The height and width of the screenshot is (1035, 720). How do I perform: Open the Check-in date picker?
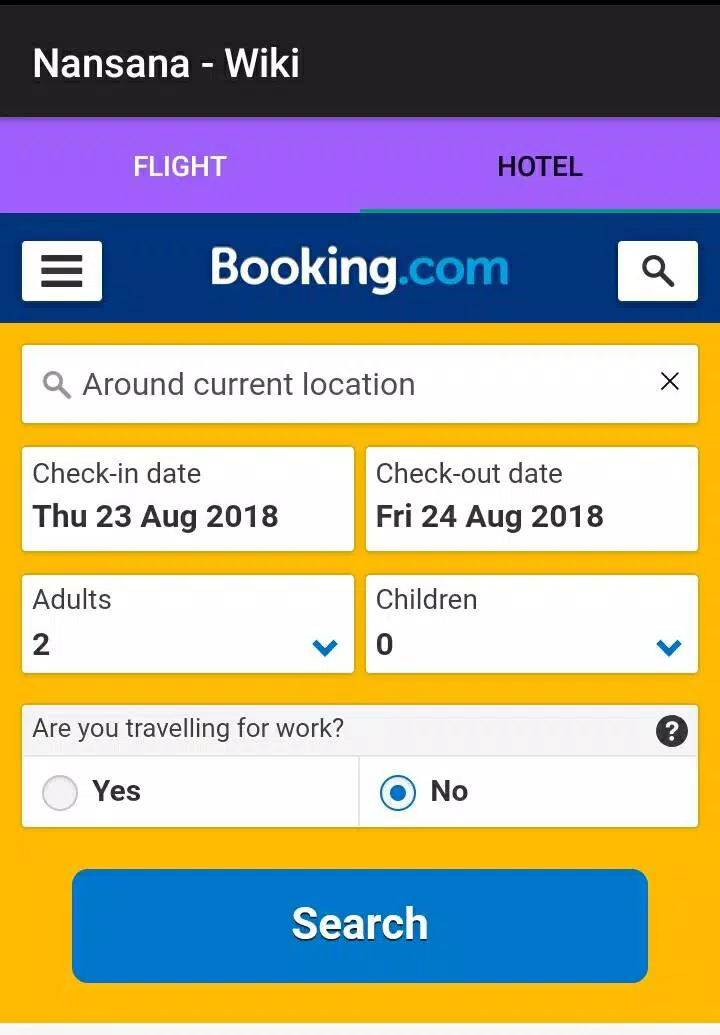tap(188, 498)
